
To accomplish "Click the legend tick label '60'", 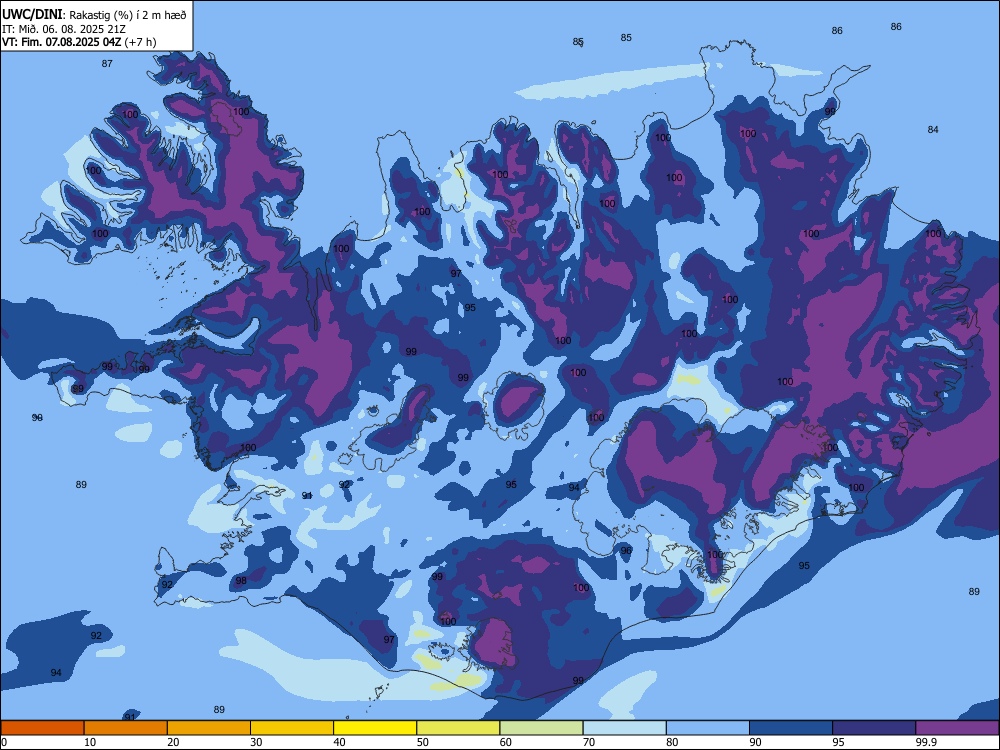I will point(506,742).
